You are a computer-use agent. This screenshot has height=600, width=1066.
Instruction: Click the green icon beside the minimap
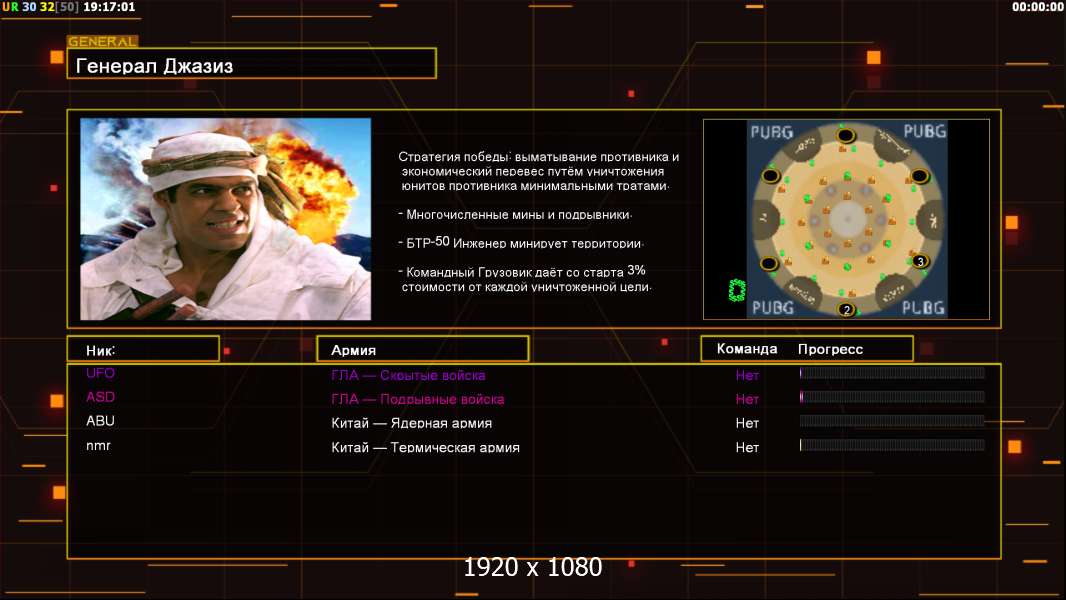[737, 290]
